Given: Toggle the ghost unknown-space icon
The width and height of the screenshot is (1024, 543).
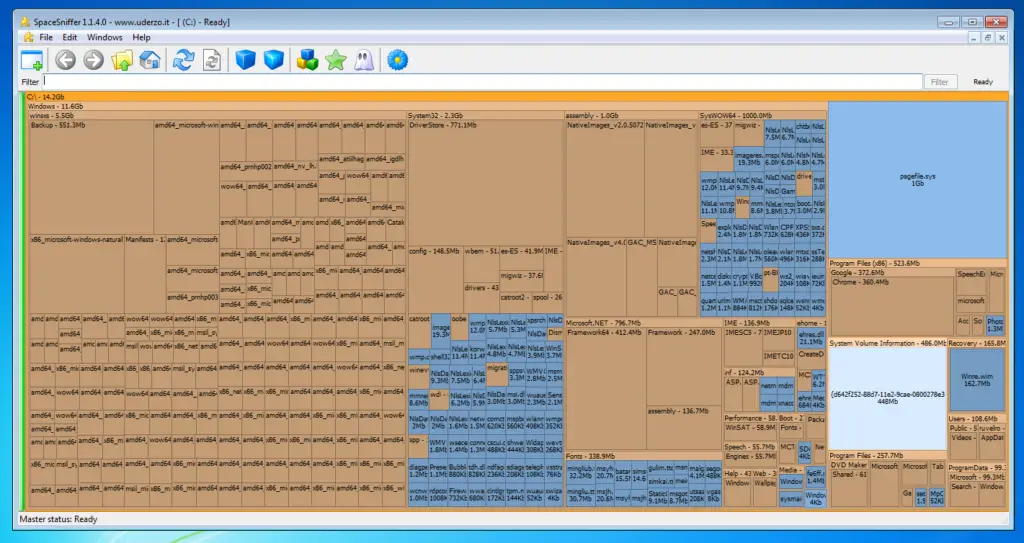Looking at the screenshot, I should 364,60.
